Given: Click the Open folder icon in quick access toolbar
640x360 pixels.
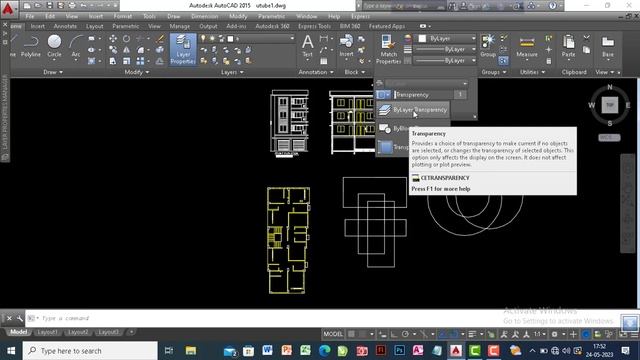Looking at the screenshot, I should (38, 6).
